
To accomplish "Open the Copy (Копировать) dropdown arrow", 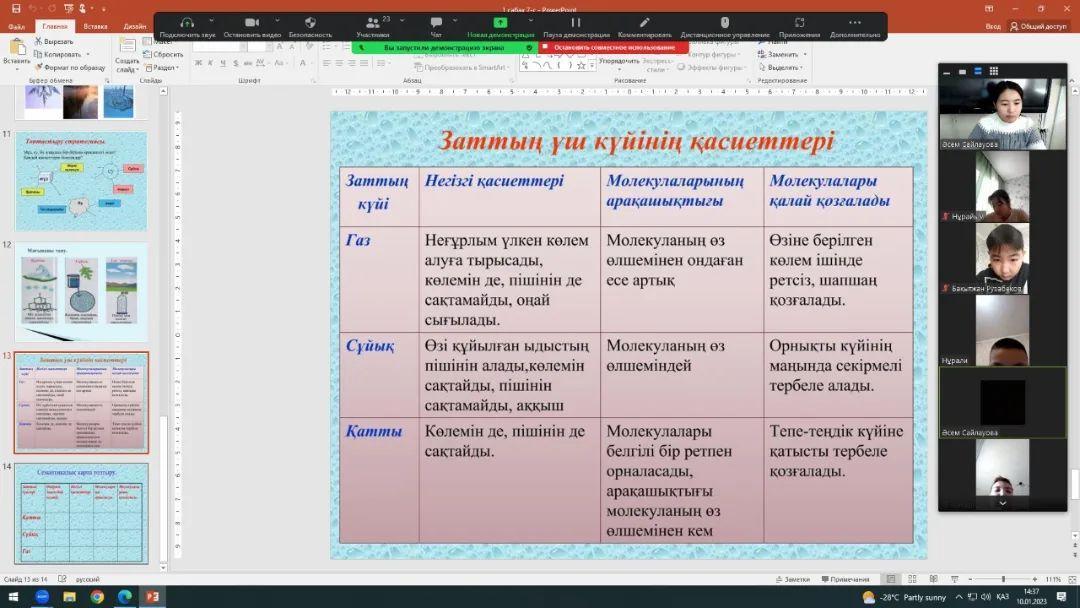I will (88, 54).
